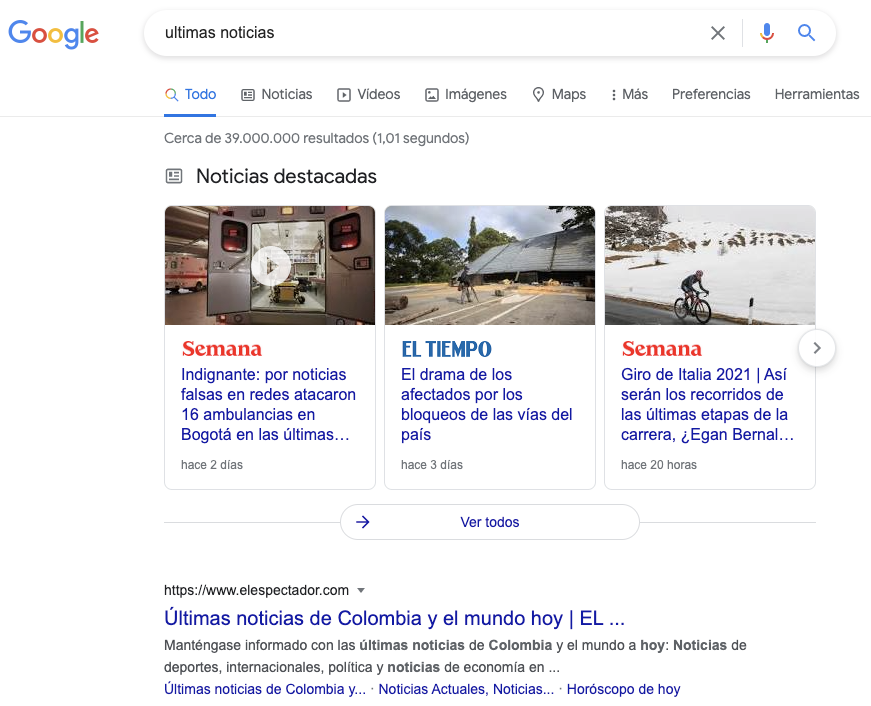Open the snowy cyclist thumbnail

pos(710,266)
